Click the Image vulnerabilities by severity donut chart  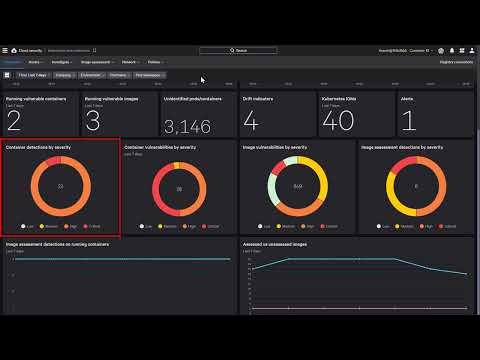coord(298,186)
